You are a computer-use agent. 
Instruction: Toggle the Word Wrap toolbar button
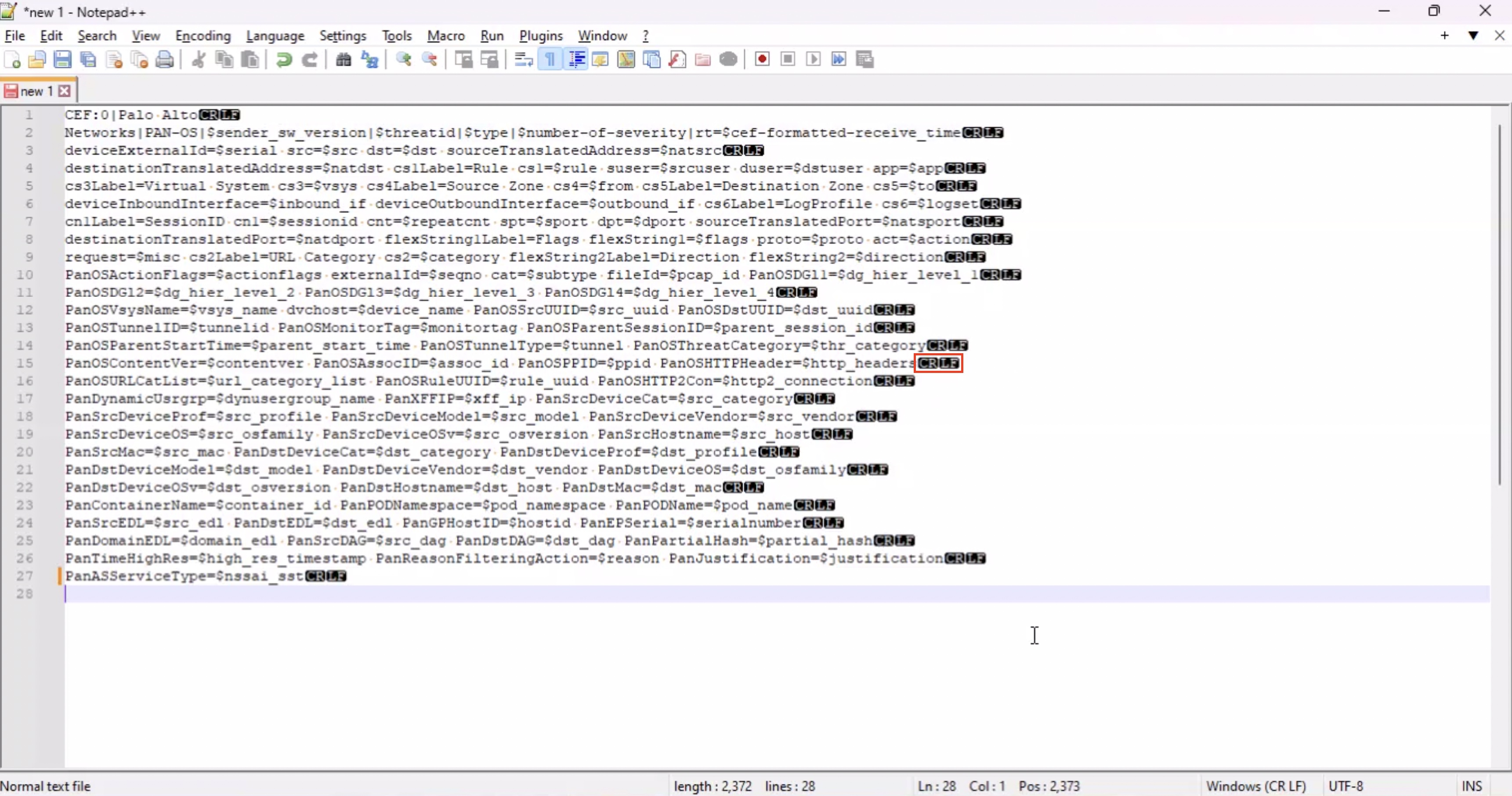[523, 59]
